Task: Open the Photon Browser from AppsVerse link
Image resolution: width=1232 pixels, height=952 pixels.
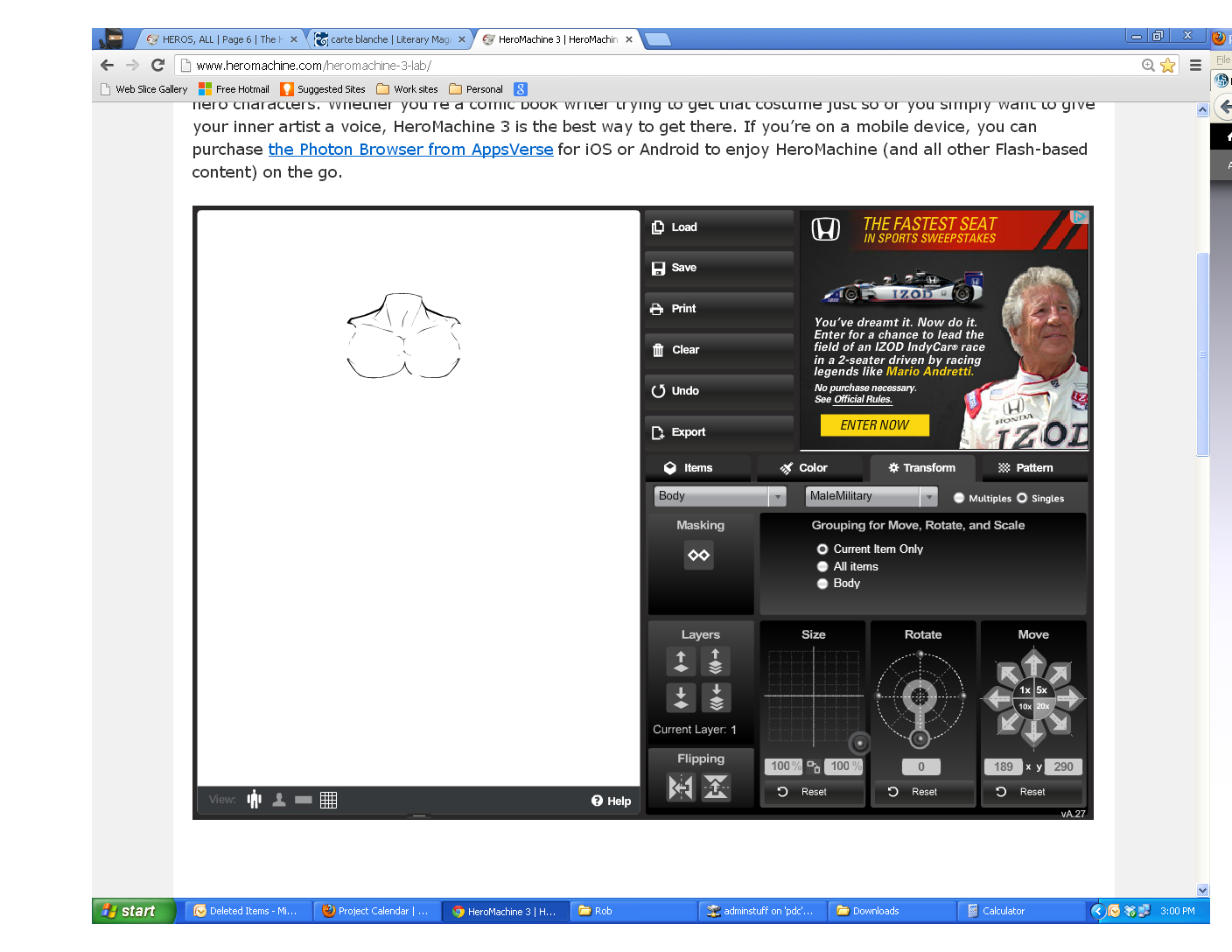Action: coord(410,150)
